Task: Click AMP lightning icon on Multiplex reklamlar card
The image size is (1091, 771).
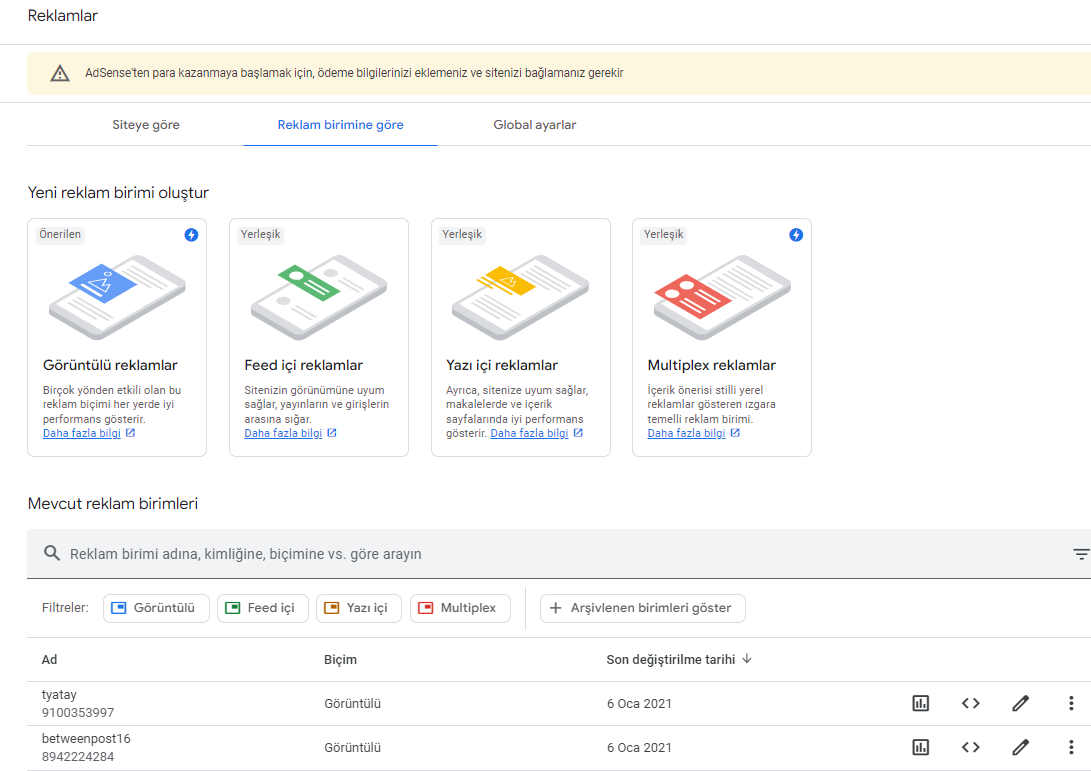Action: point(796,235)
